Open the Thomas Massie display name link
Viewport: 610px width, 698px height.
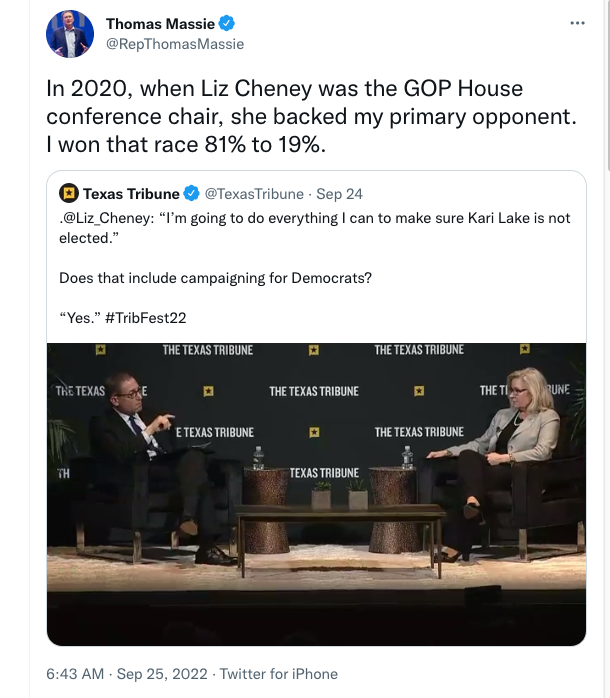161,24
